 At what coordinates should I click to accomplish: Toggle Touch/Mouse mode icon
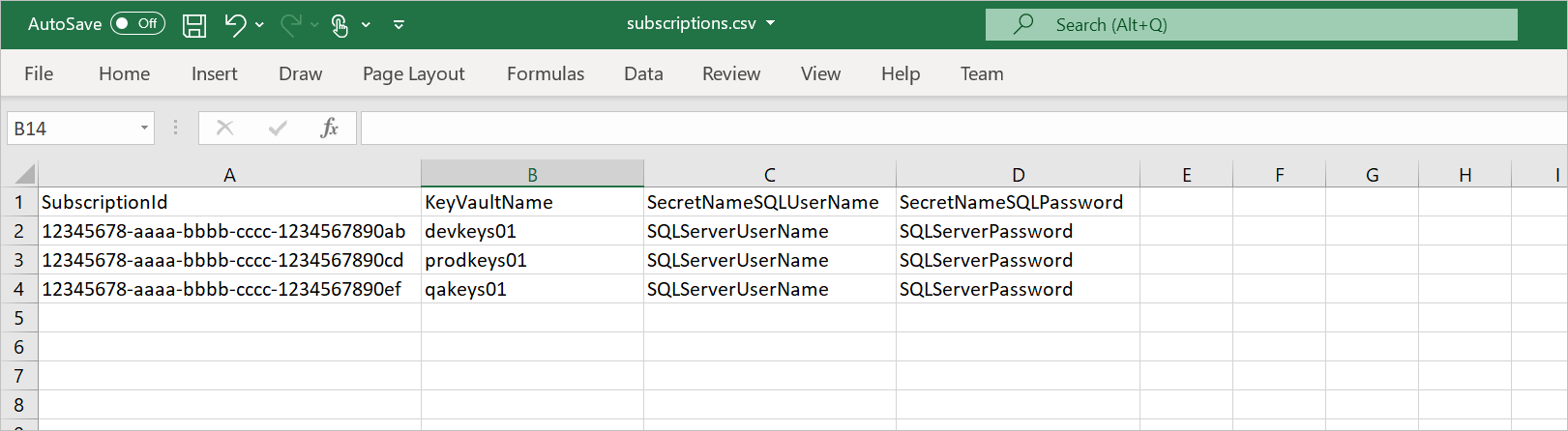coord(340,25)
